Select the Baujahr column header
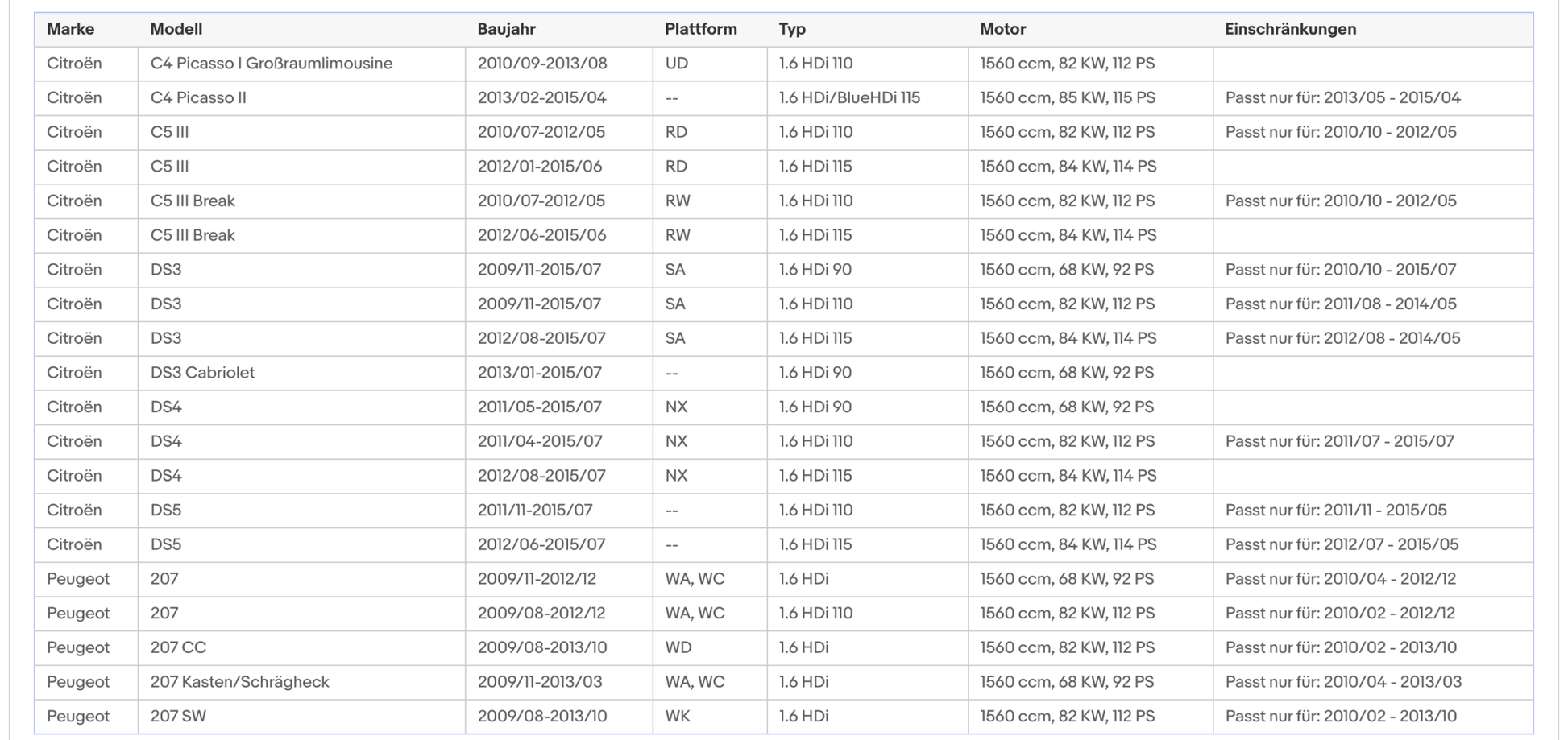1568x740 pixels. [x=506, y=30]
